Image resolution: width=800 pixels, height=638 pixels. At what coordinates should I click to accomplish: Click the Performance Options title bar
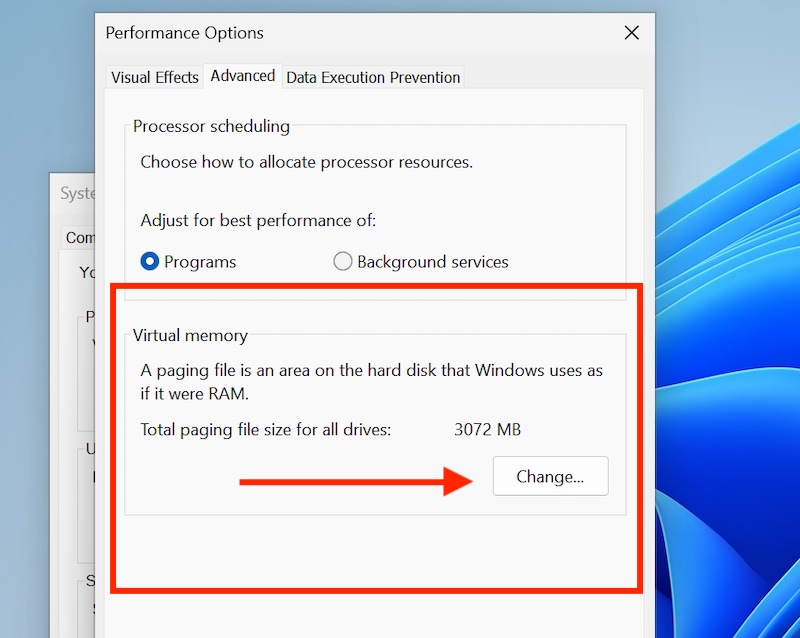coord(300,32)
